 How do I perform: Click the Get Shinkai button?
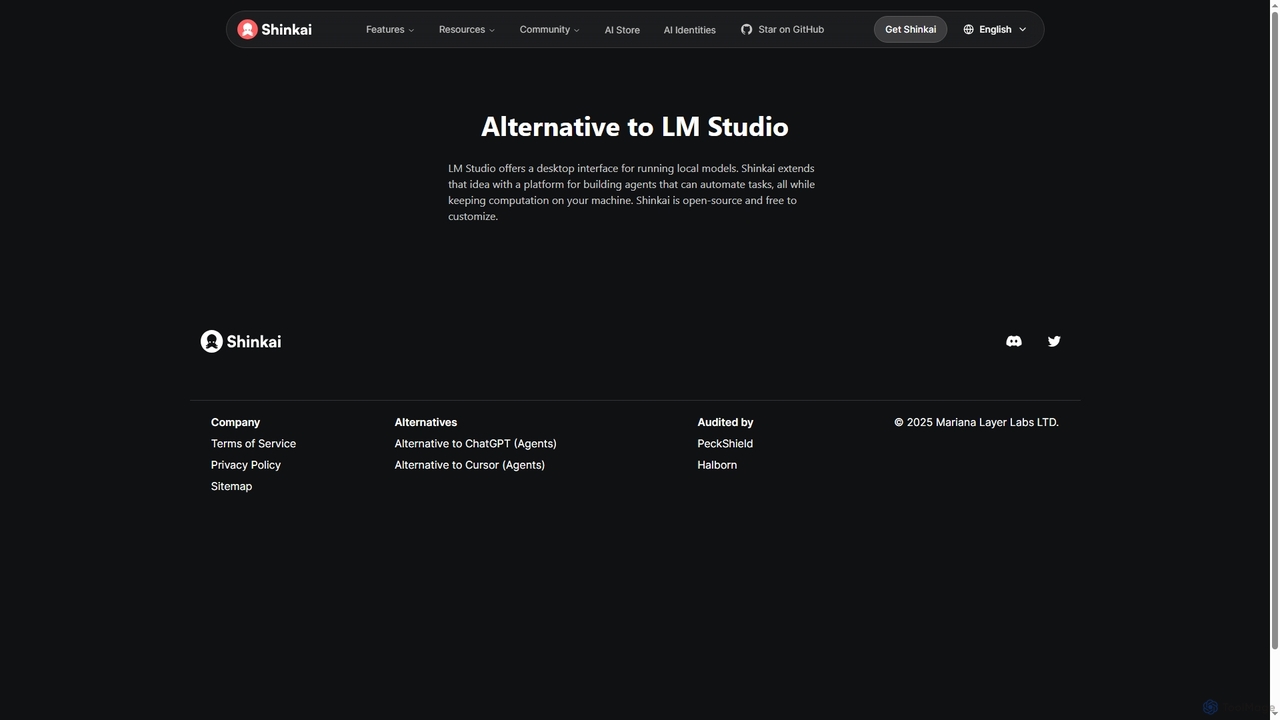(910, 29)
